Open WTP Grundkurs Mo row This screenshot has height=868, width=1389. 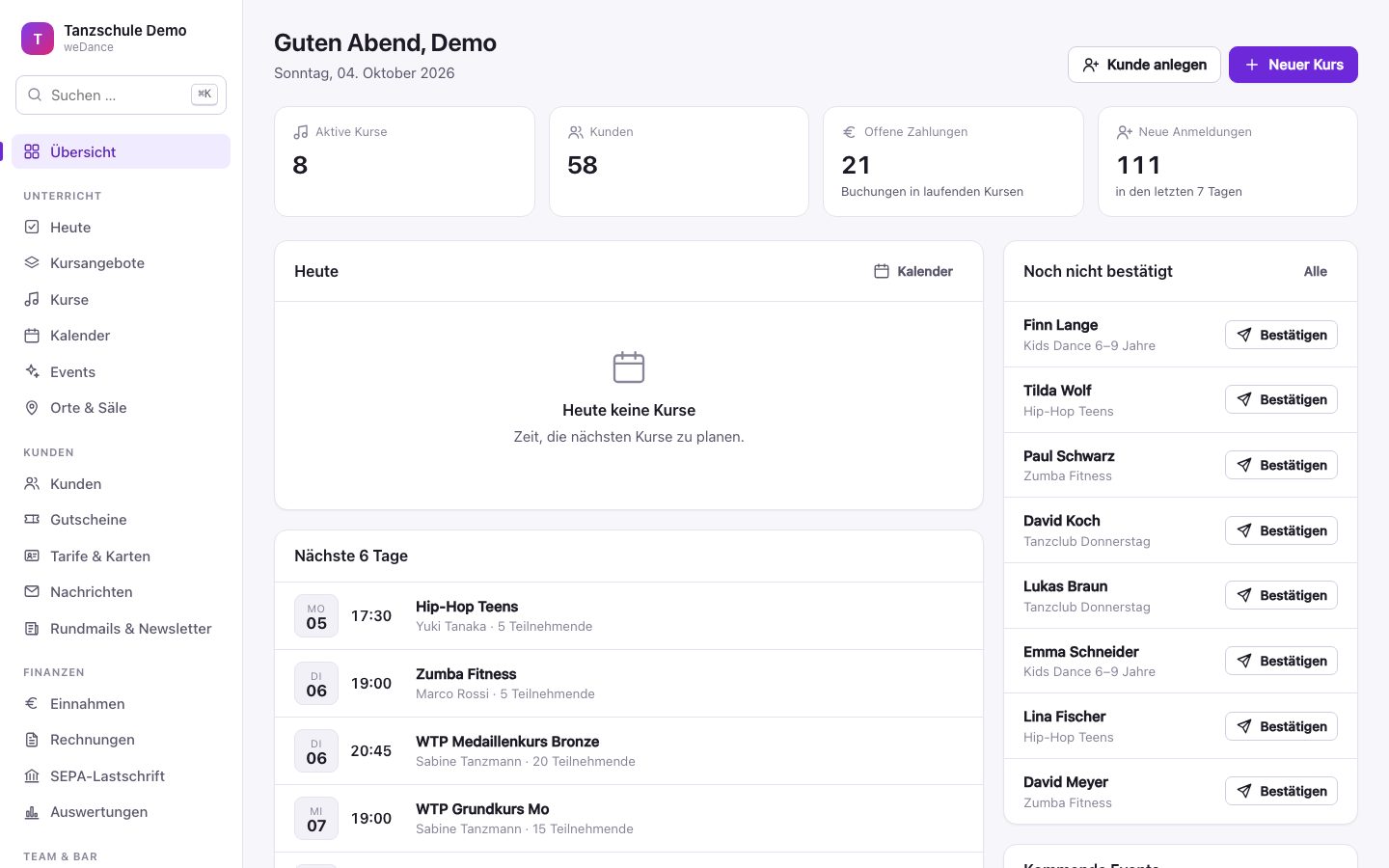click(629, 819)
